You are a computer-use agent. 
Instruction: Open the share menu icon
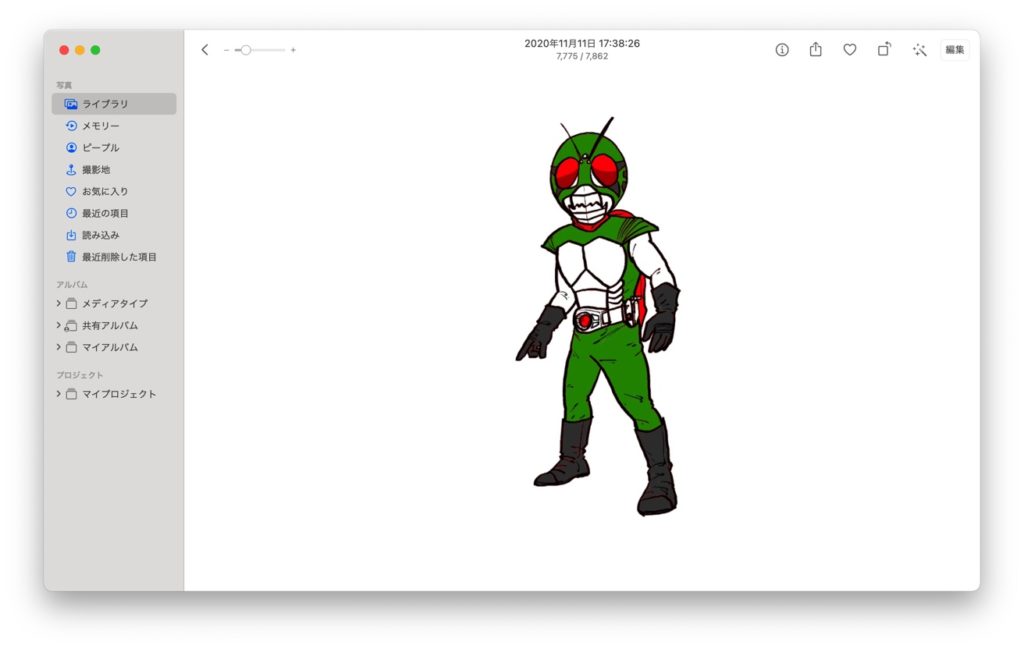point(816,49)
